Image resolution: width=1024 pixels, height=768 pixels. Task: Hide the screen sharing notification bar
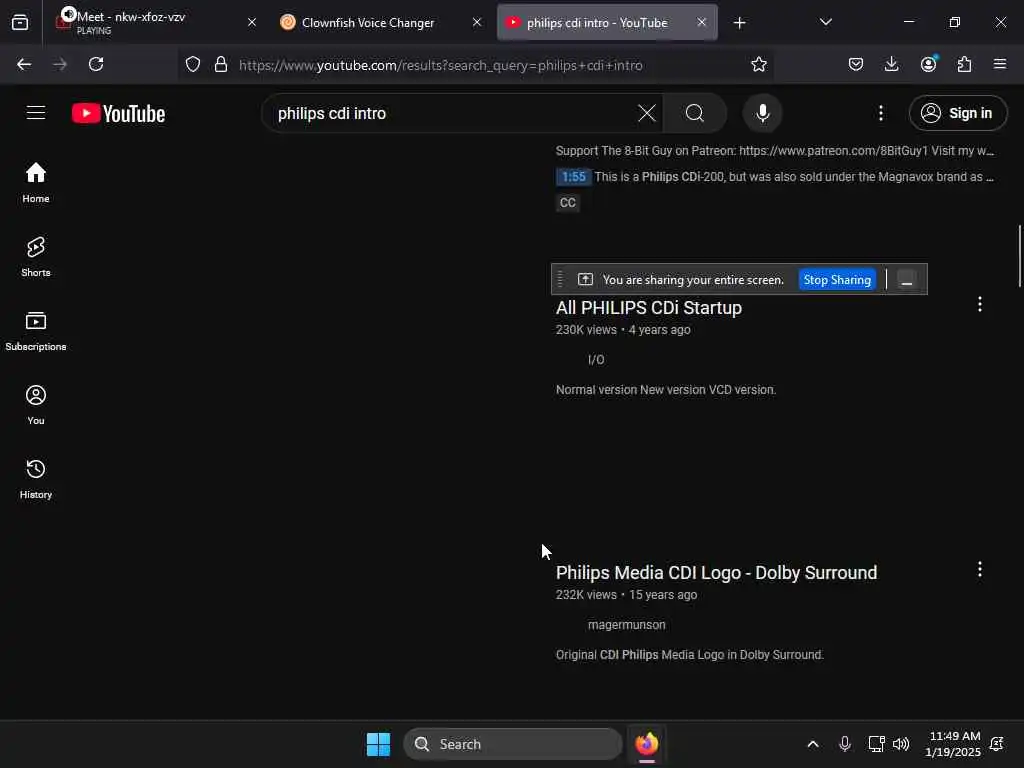click(906, 280)
